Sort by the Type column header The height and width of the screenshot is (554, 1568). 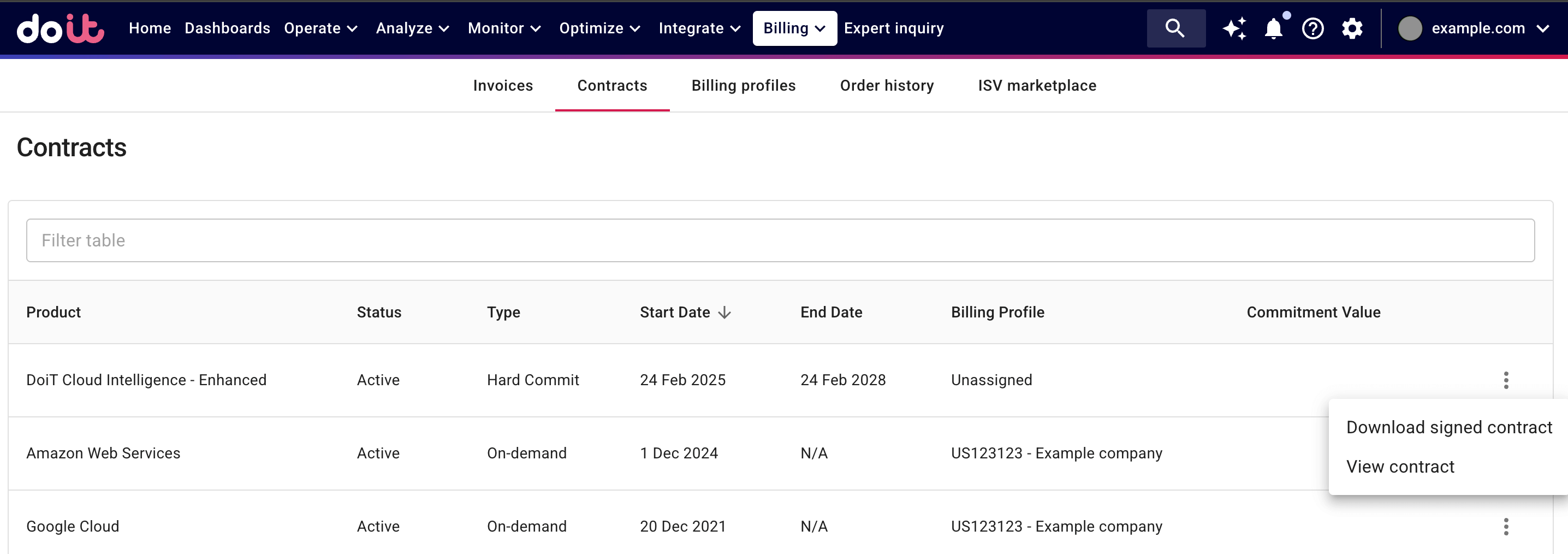(503, 312)
